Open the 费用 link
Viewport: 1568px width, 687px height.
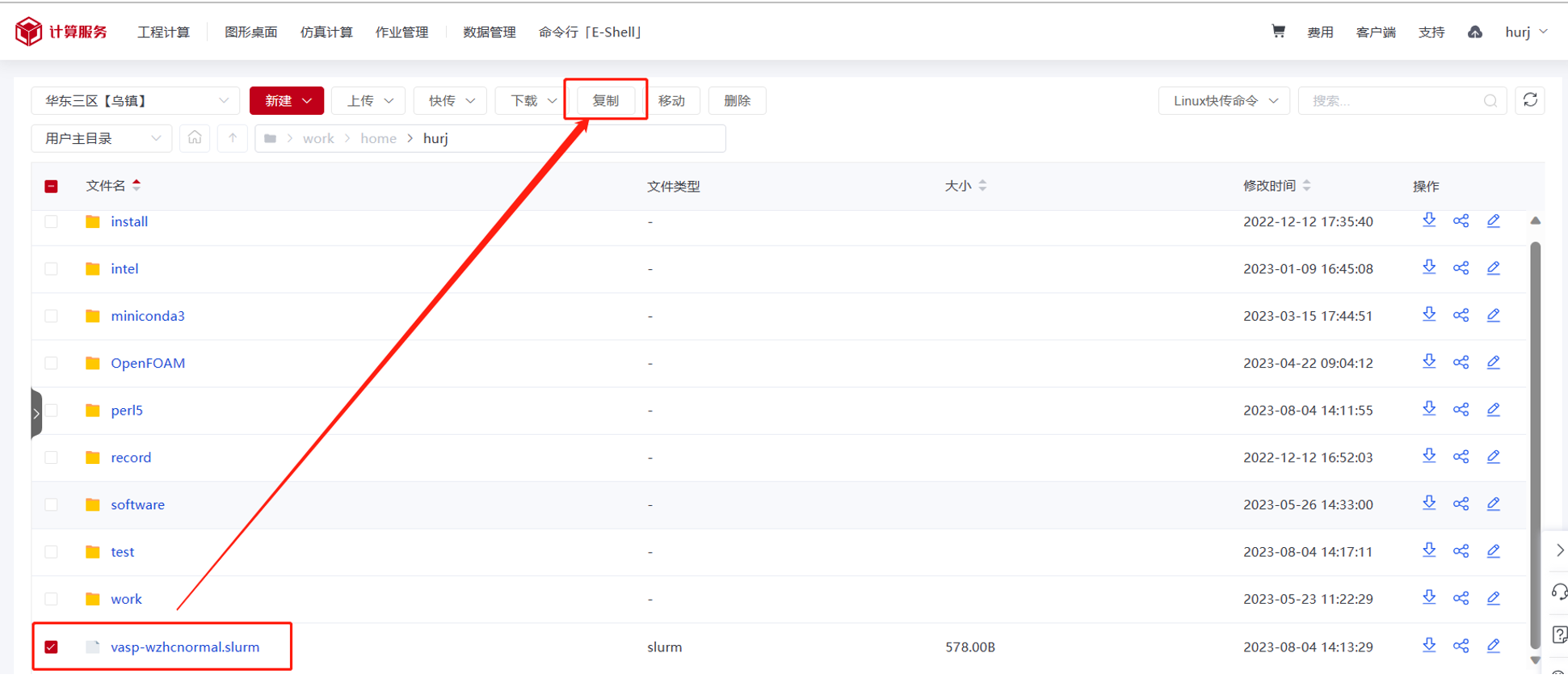(x=1320, y=32)
